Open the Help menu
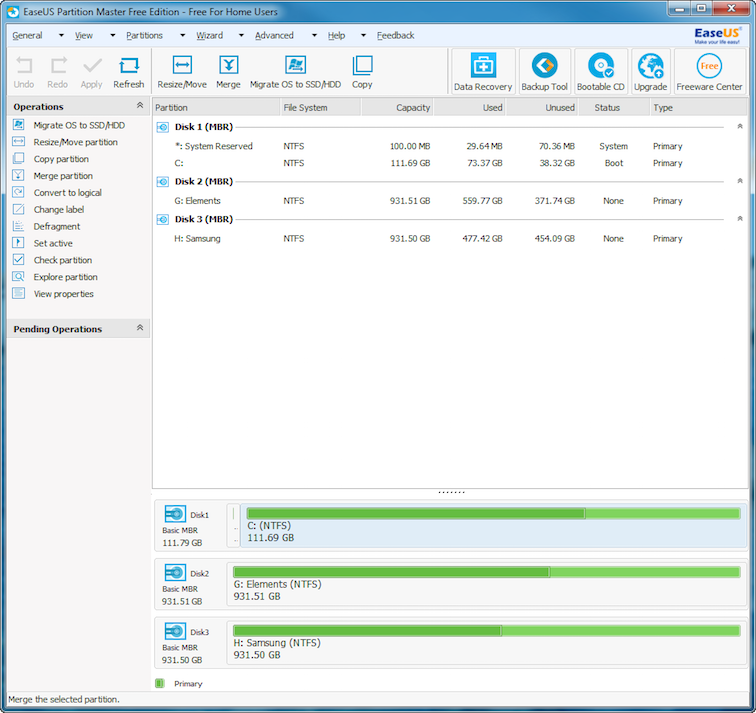 pos(336,36)
